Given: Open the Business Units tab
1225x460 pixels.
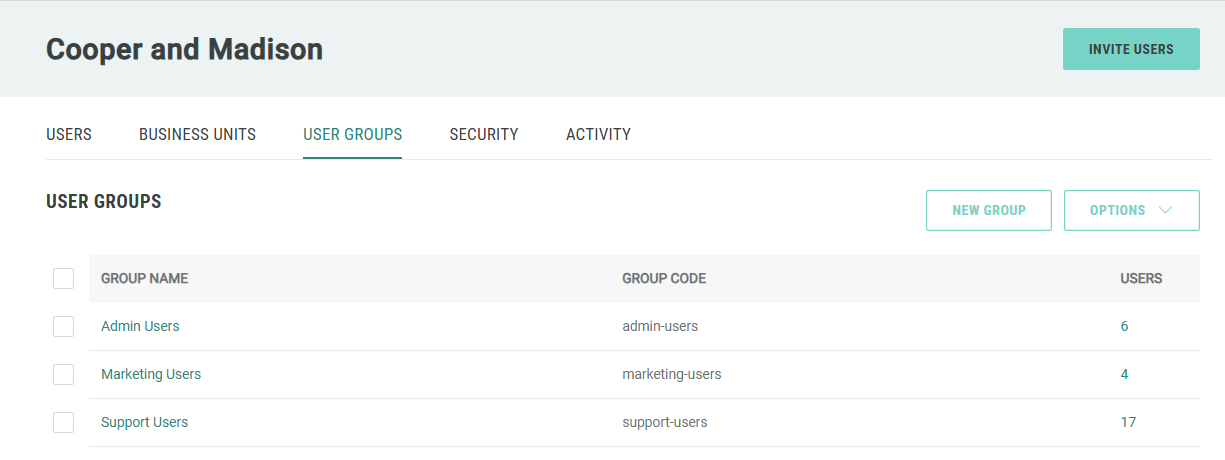Looking at the screenshot, I should (x=197, y=134).
